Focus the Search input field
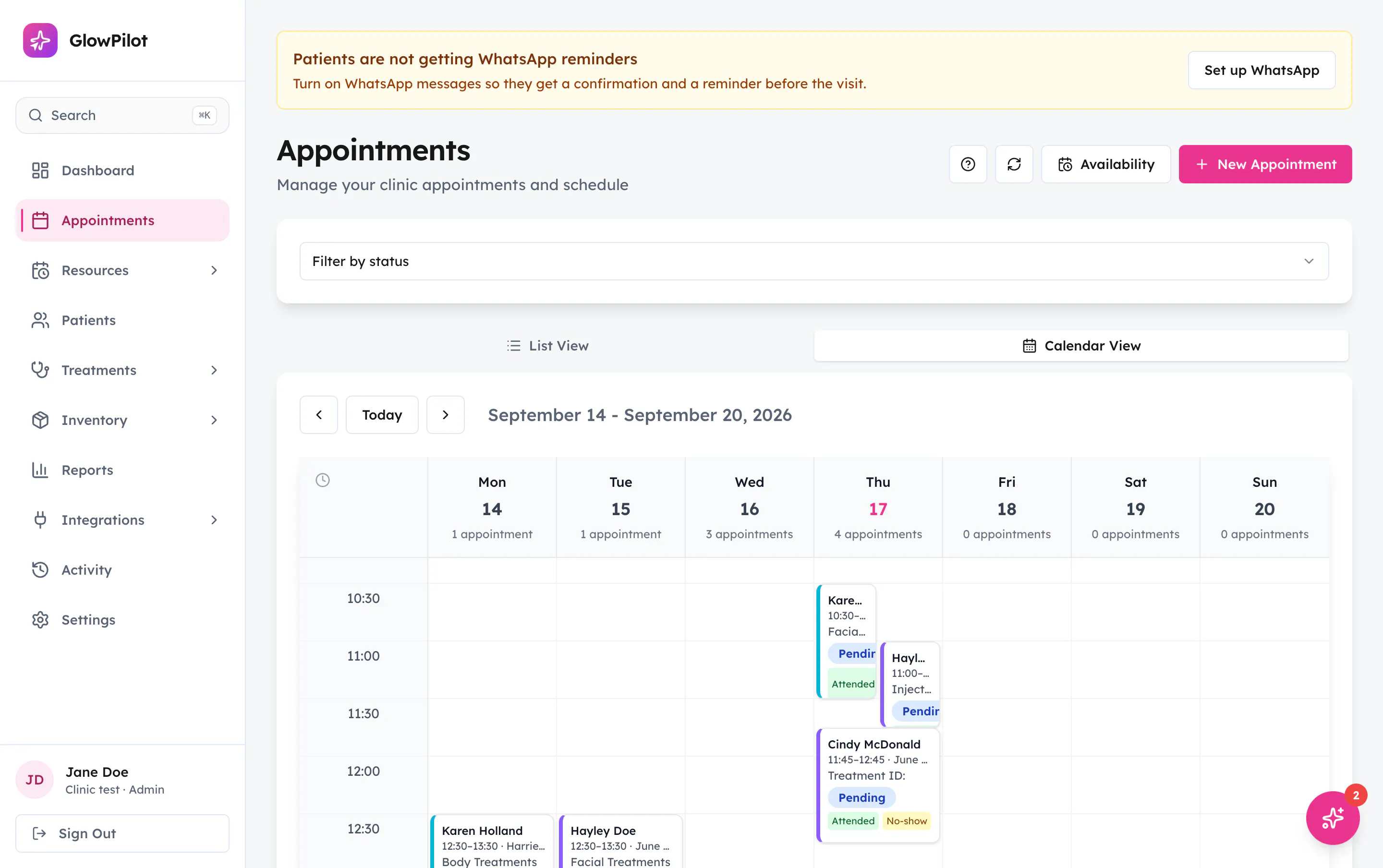The width and height of the screenshot is (1383, 868). click(x=122, y=115)
